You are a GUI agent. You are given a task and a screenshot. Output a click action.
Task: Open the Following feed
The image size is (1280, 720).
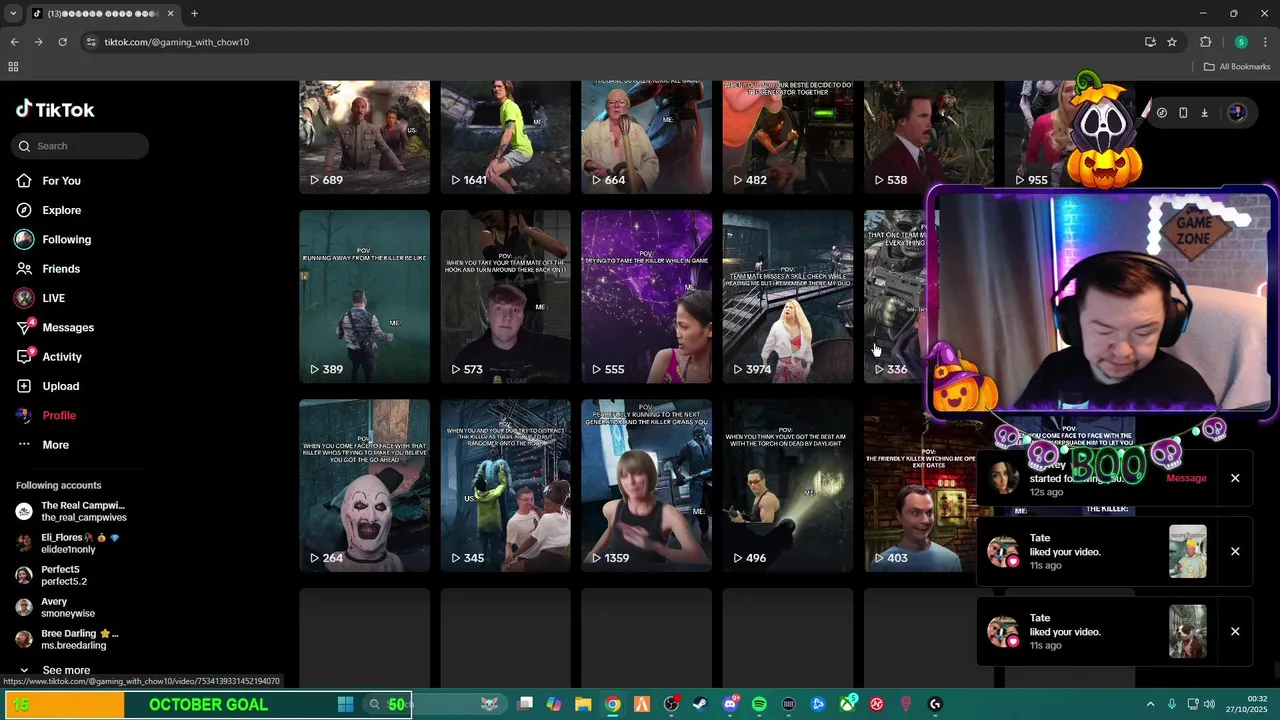coord(66,240)
